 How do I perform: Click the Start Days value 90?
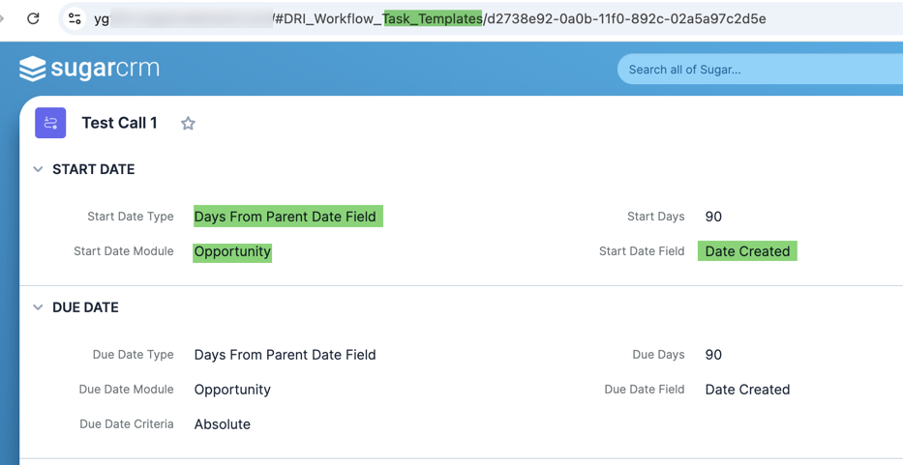point(713,217)
